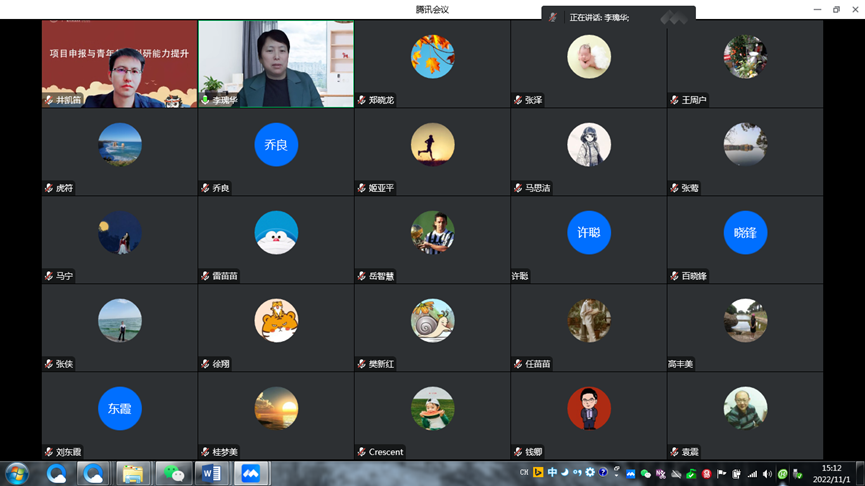Click 乔良's blue name avatar

point(276,145)
